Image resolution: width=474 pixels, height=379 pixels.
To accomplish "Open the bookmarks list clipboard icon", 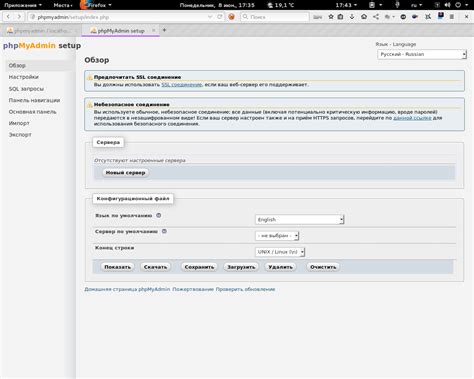I will (x=340, y=16).
